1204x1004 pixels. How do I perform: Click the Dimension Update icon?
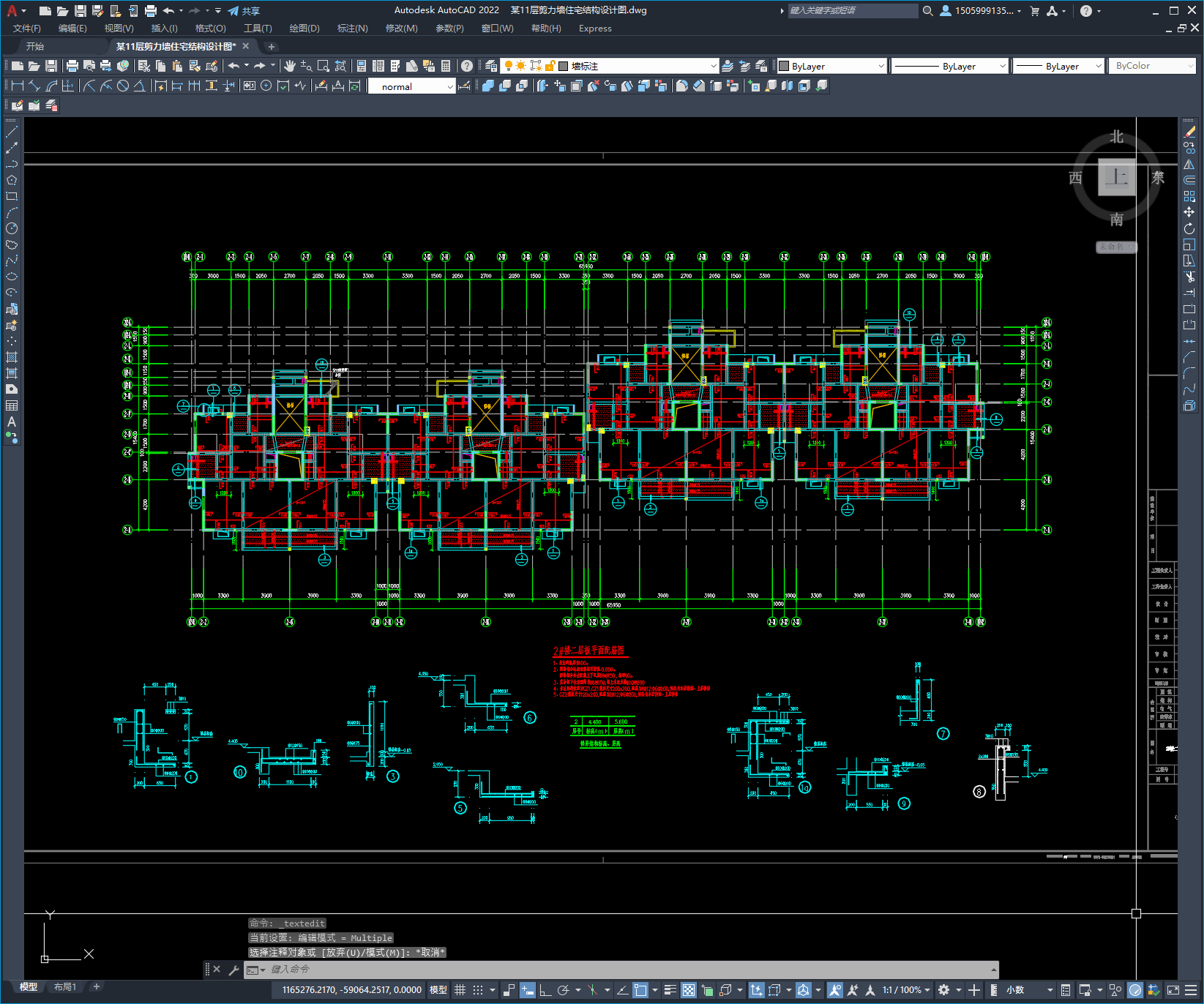(355, 86)
